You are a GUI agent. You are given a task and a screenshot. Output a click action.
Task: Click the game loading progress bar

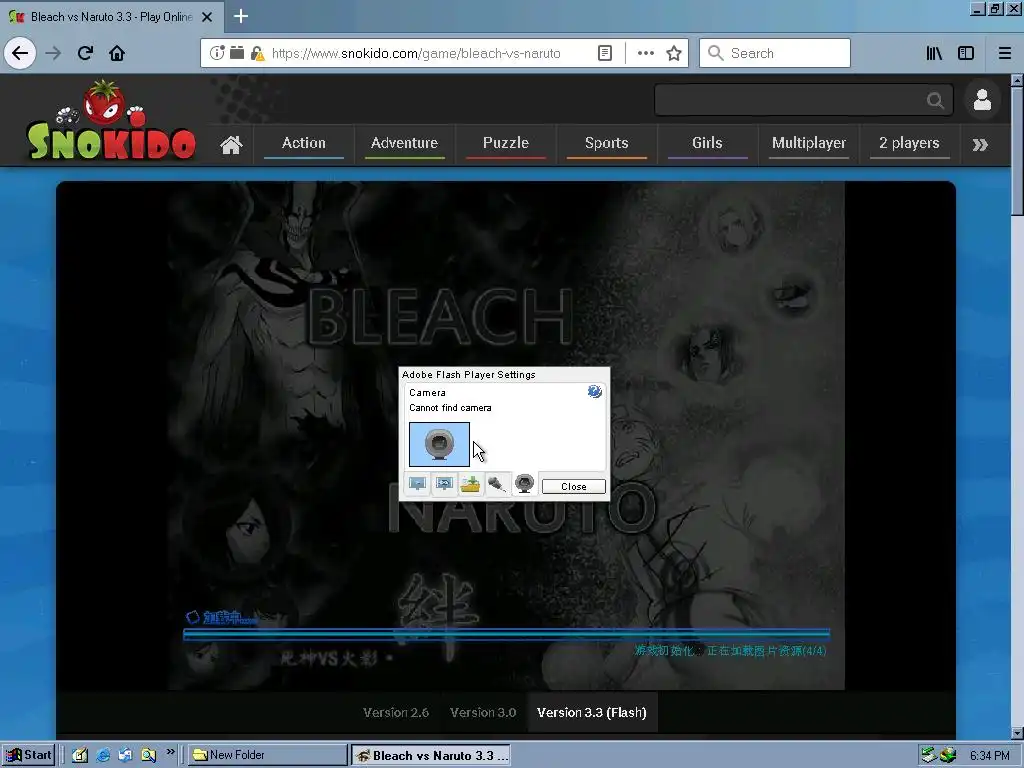507,634
